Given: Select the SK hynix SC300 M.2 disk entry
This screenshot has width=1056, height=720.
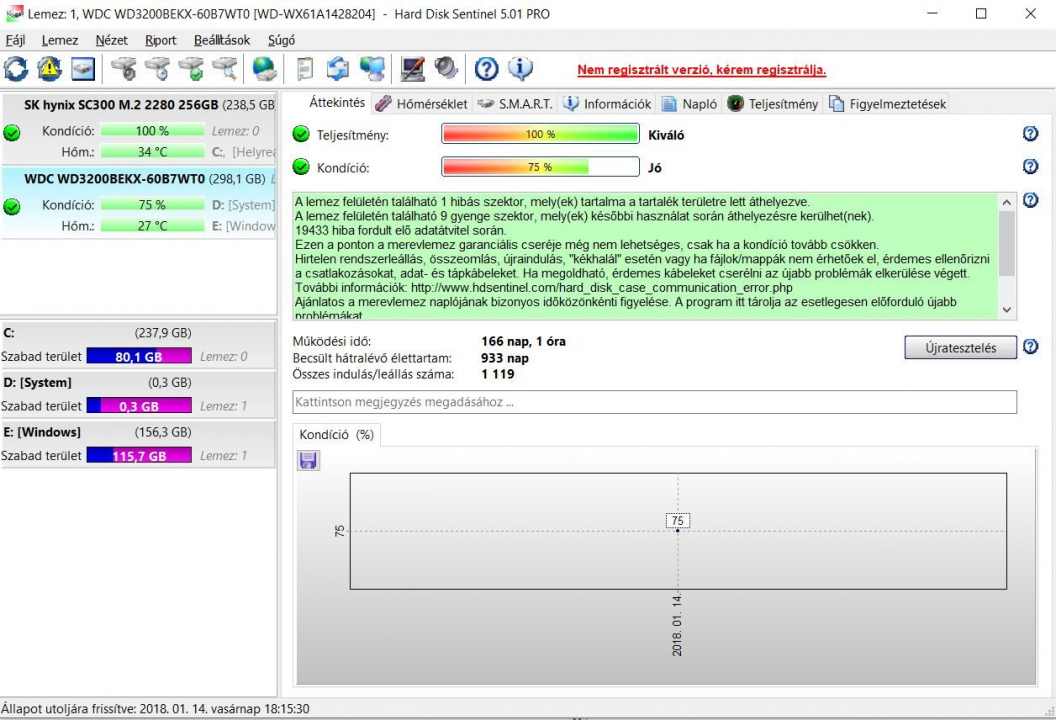Looking at the screenshot, I should (139, 129).
